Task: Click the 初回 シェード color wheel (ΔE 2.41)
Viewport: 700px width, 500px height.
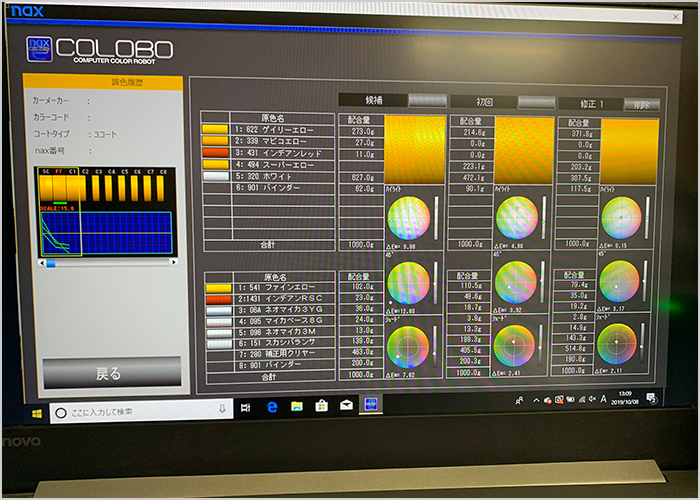Action: click(x=514, y=346)
